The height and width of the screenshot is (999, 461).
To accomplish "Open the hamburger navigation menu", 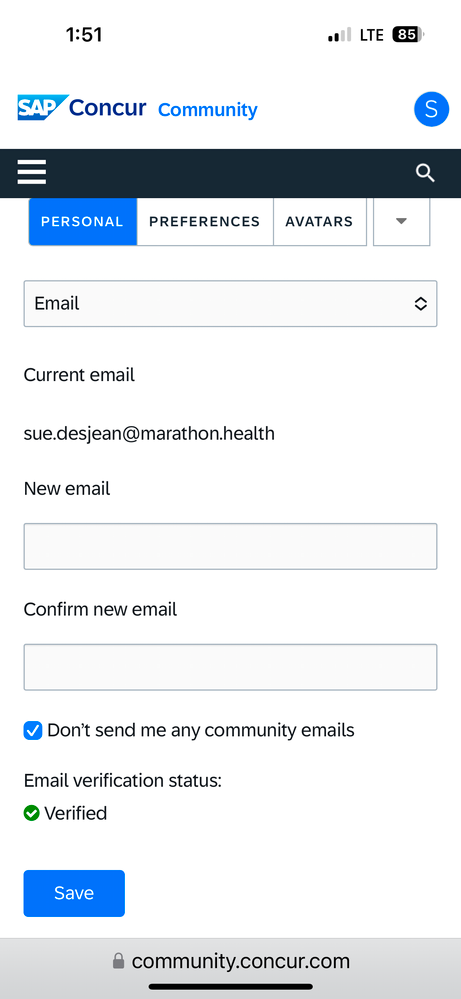I will pos(32,173).
